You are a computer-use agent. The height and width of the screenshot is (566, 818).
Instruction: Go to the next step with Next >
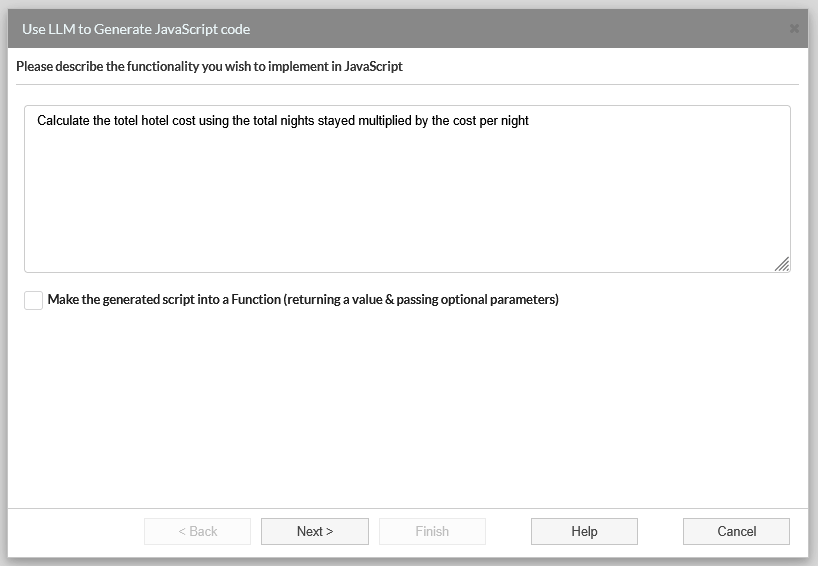click(315, 531)
